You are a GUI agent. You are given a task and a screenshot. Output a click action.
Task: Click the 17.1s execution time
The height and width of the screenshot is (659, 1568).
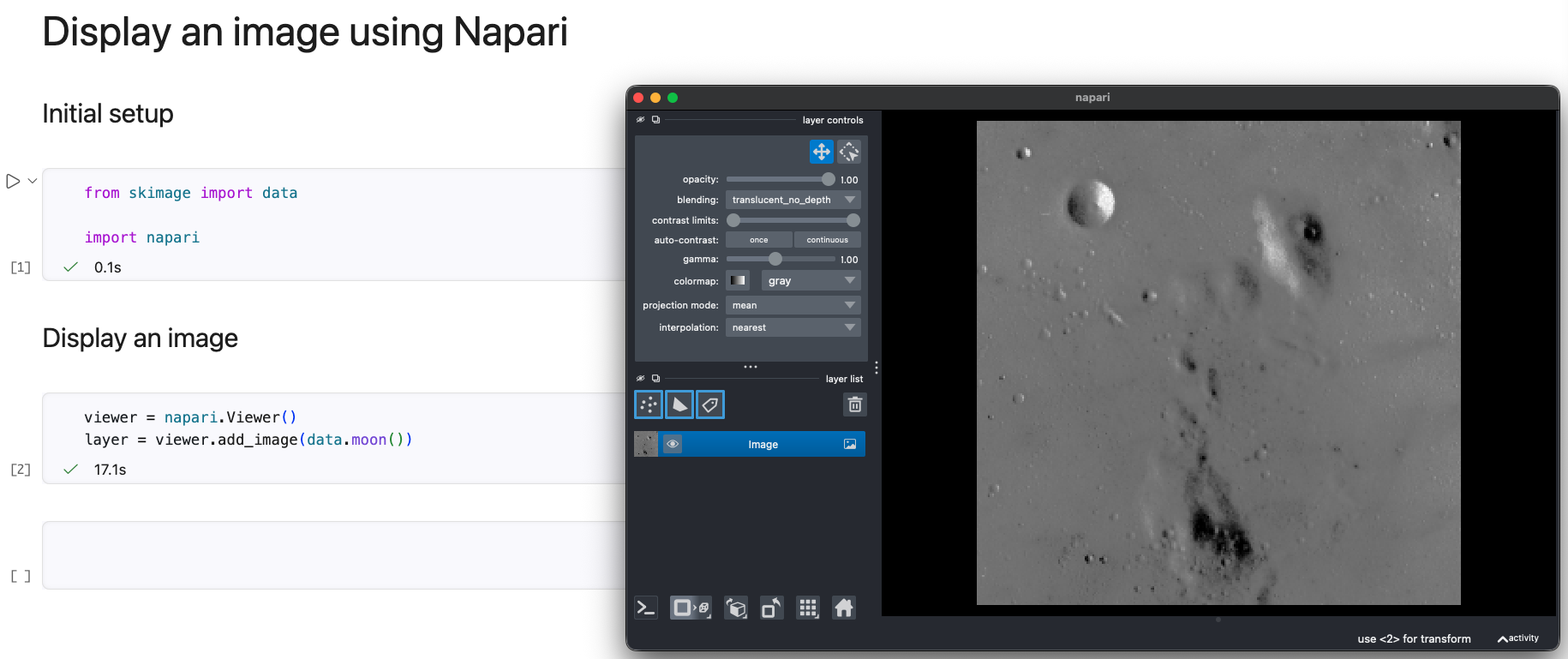(x=110, y=470)
